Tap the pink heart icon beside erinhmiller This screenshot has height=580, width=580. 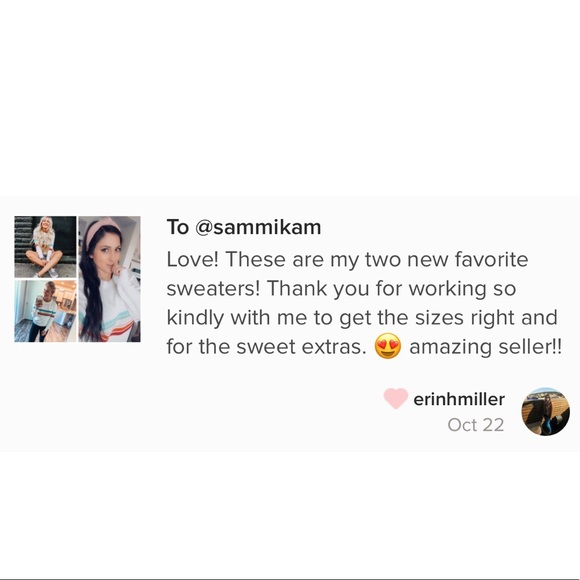point(396,398)
